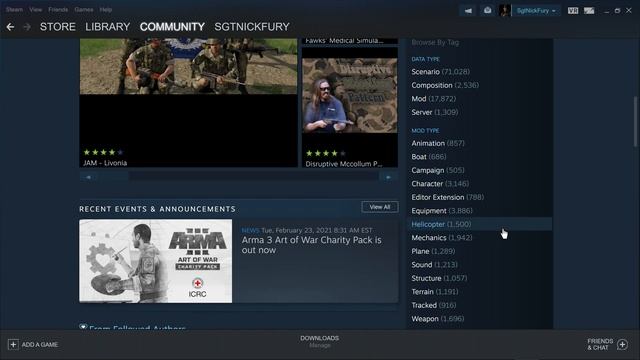Filter by Plane mod type
The height and width of the screenshot is (360, 640).
(x=433, y=251)
